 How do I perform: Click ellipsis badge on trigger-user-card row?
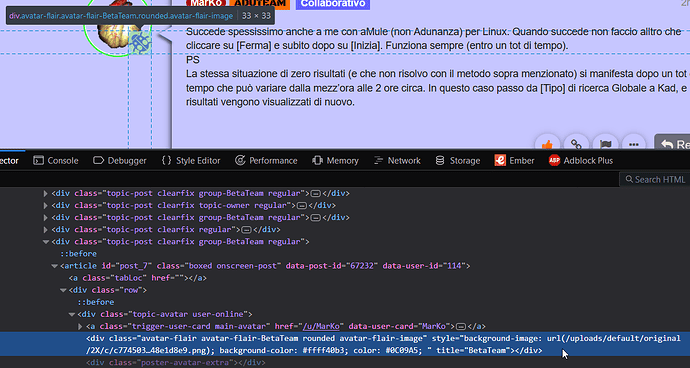coord(461,327)
